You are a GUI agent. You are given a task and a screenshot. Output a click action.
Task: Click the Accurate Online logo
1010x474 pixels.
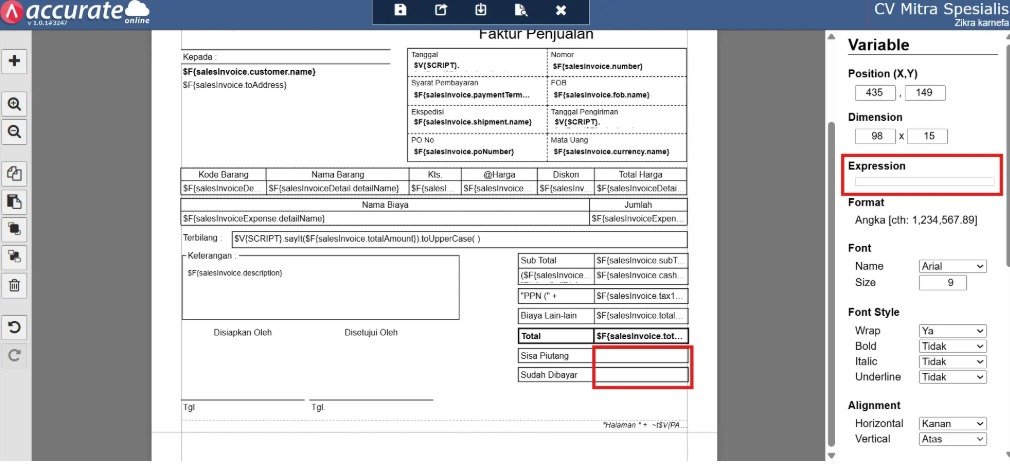pos(76,12)
